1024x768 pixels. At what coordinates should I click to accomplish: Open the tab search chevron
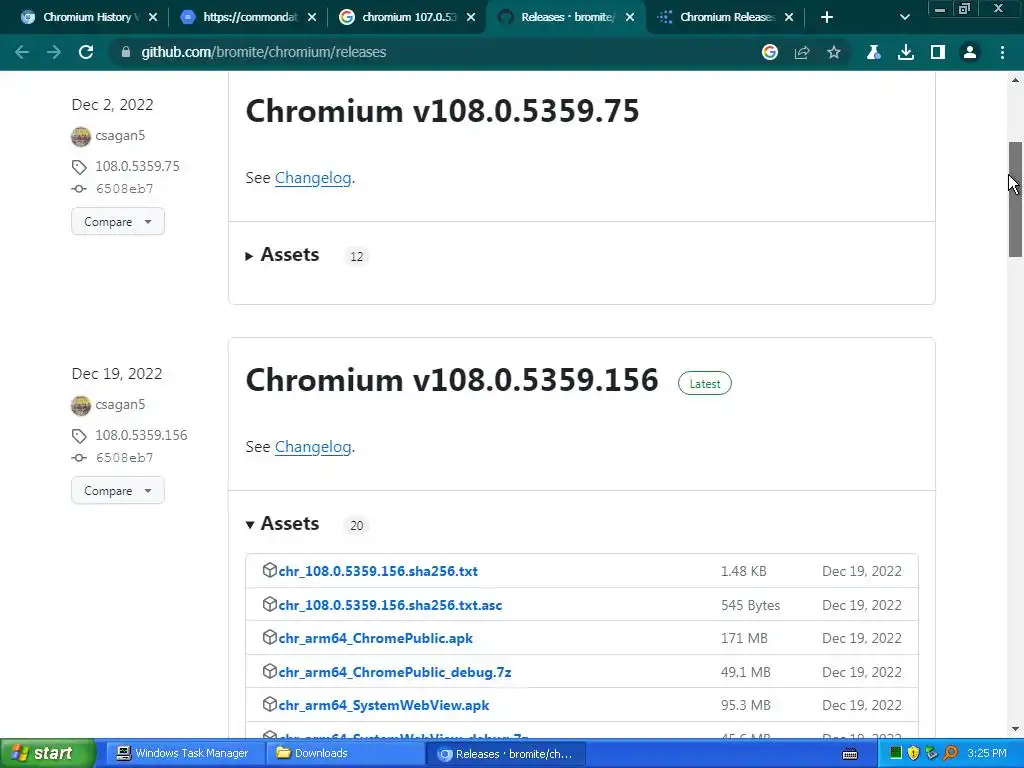tap(904, 17)
